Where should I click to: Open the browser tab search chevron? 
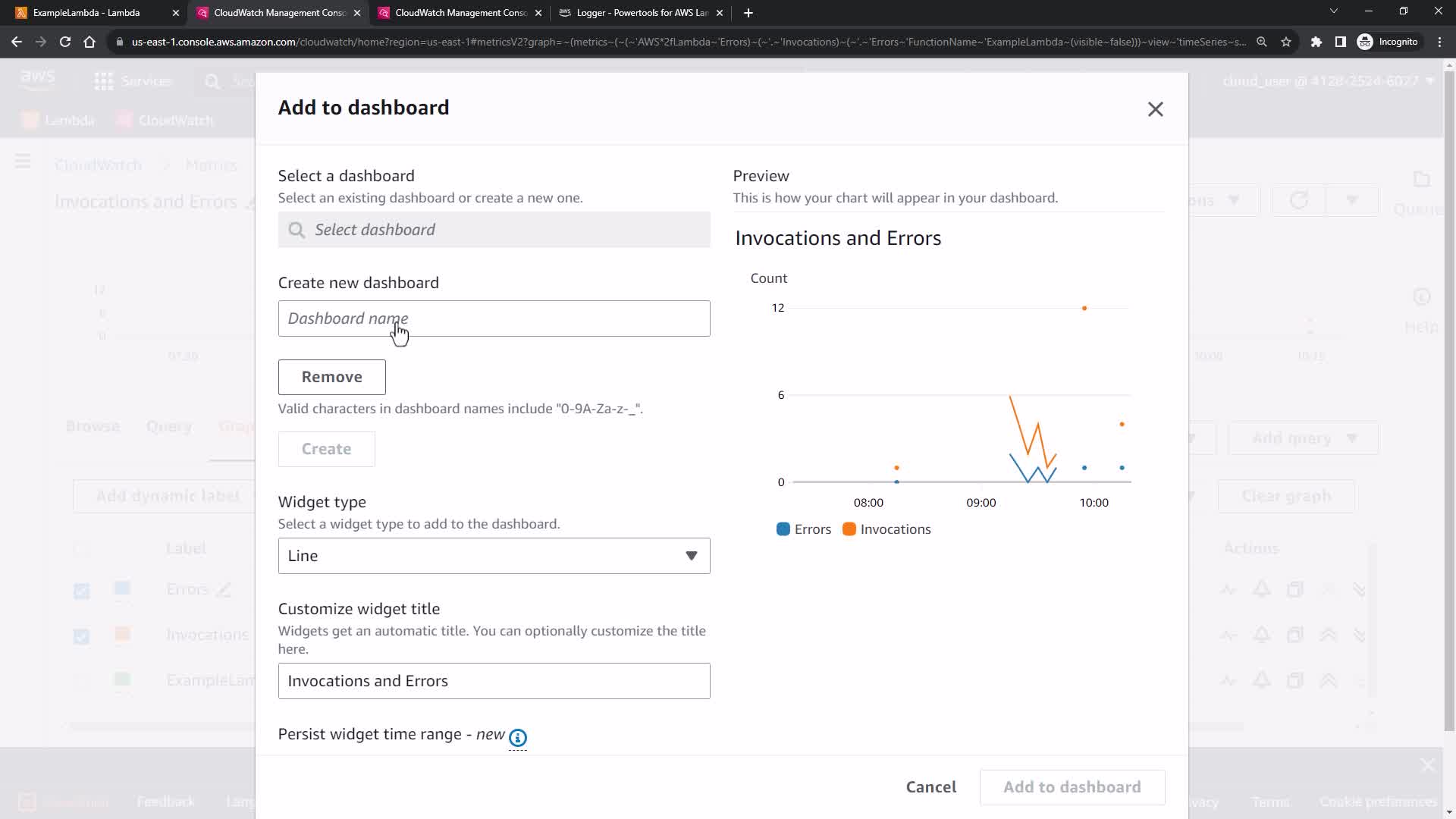(1333, 11)
